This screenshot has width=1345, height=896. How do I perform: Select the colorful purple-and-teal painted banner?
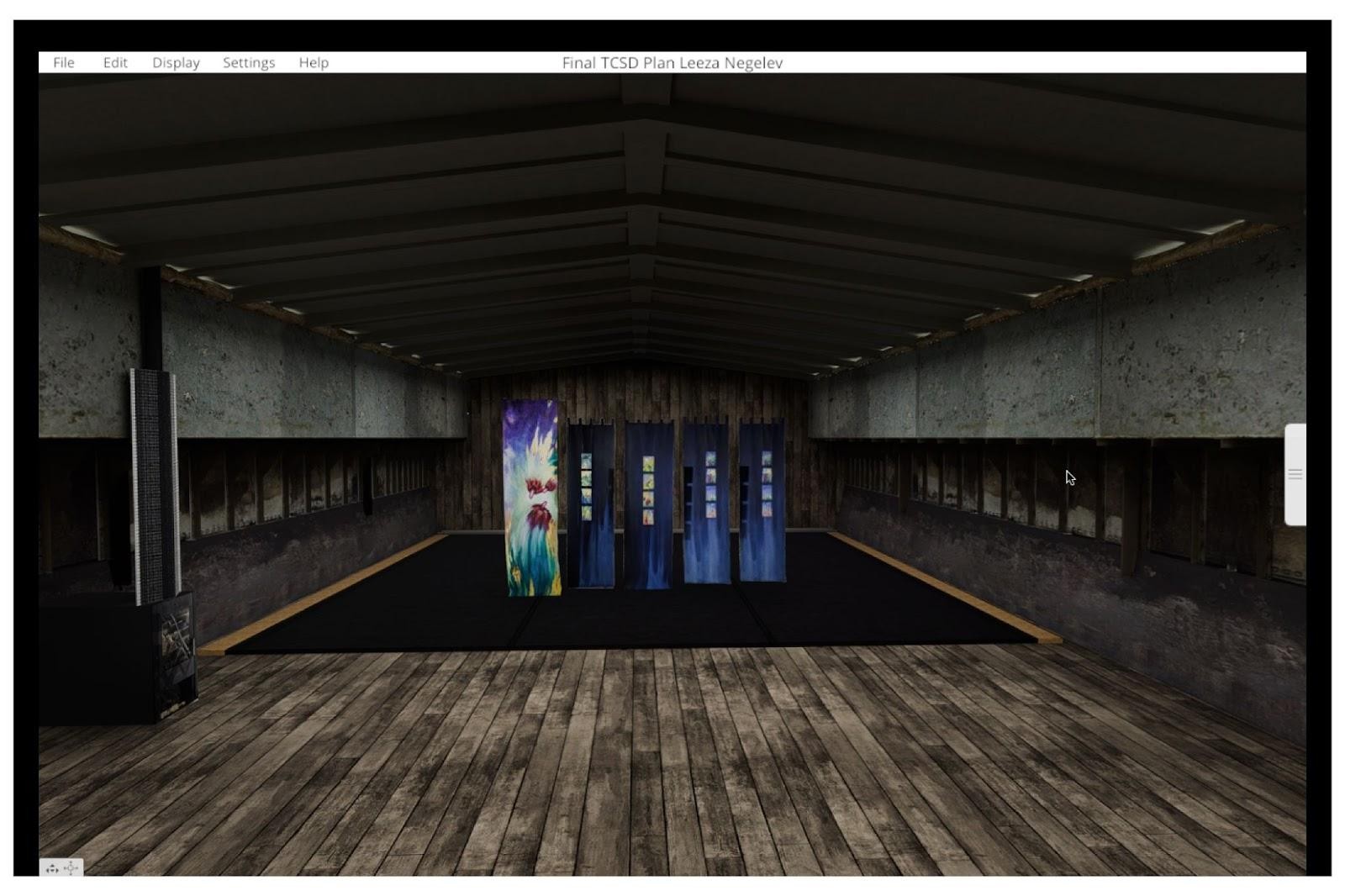pos(531,498)
